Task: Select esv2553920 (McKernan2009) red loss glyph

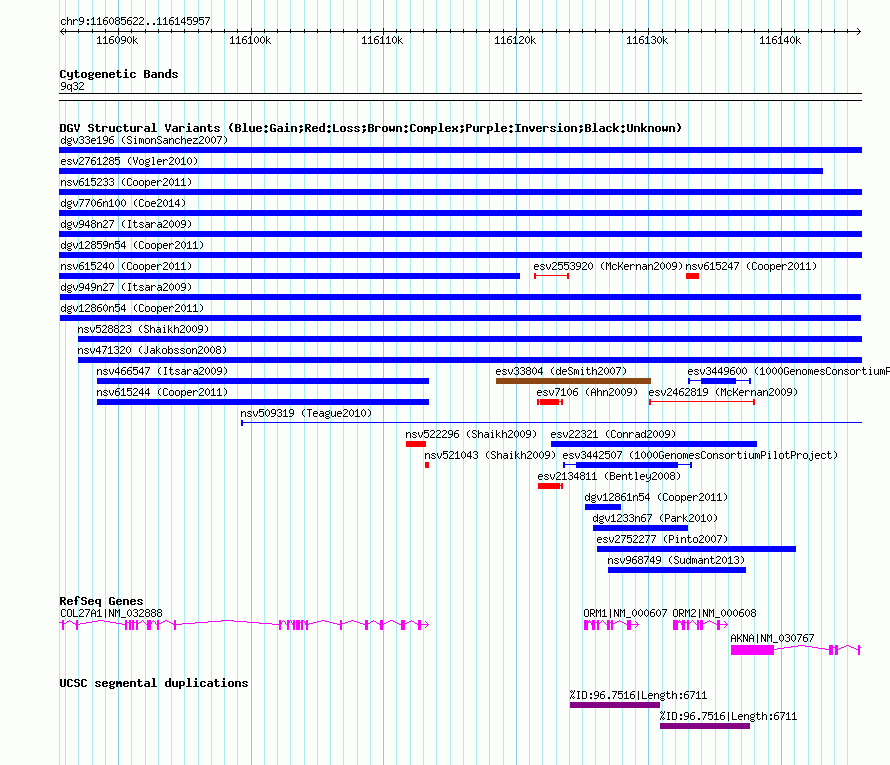Action: [551, 276]
